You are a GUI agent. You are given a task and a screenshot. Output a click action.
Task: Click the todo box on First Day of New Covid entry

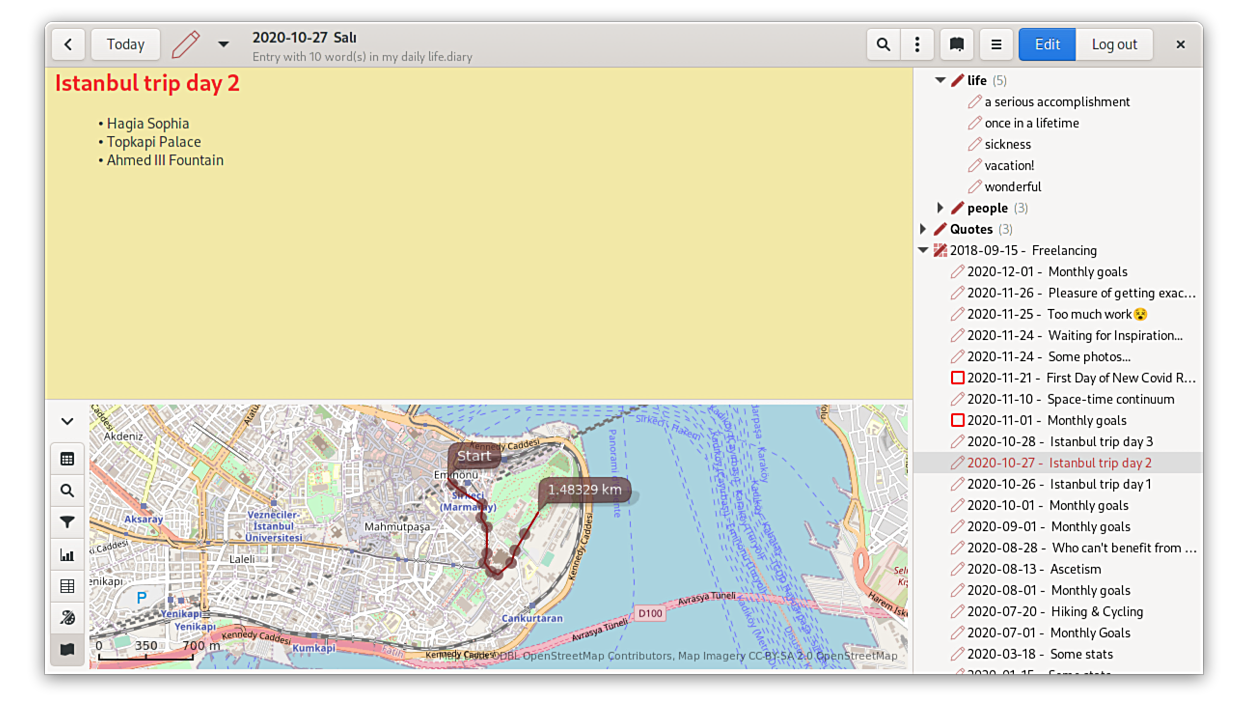957,378
